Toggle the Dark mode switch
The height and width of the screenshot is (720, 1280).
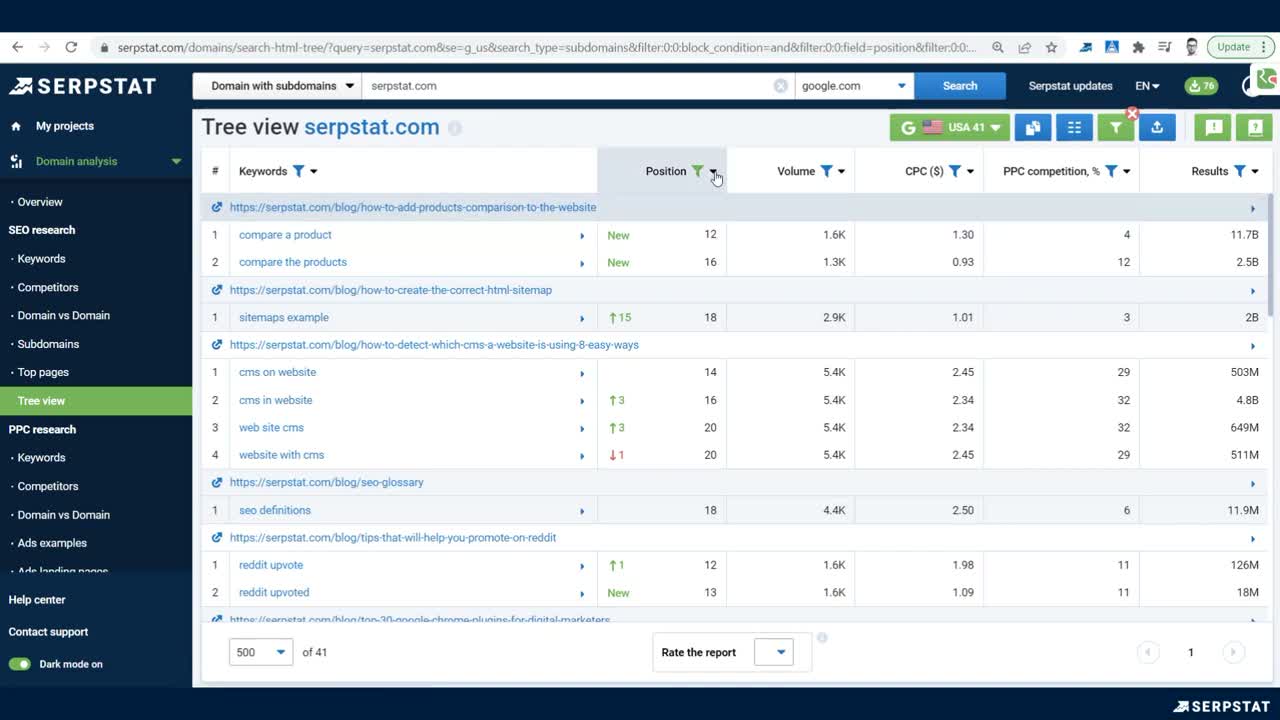tap(19, 664)
